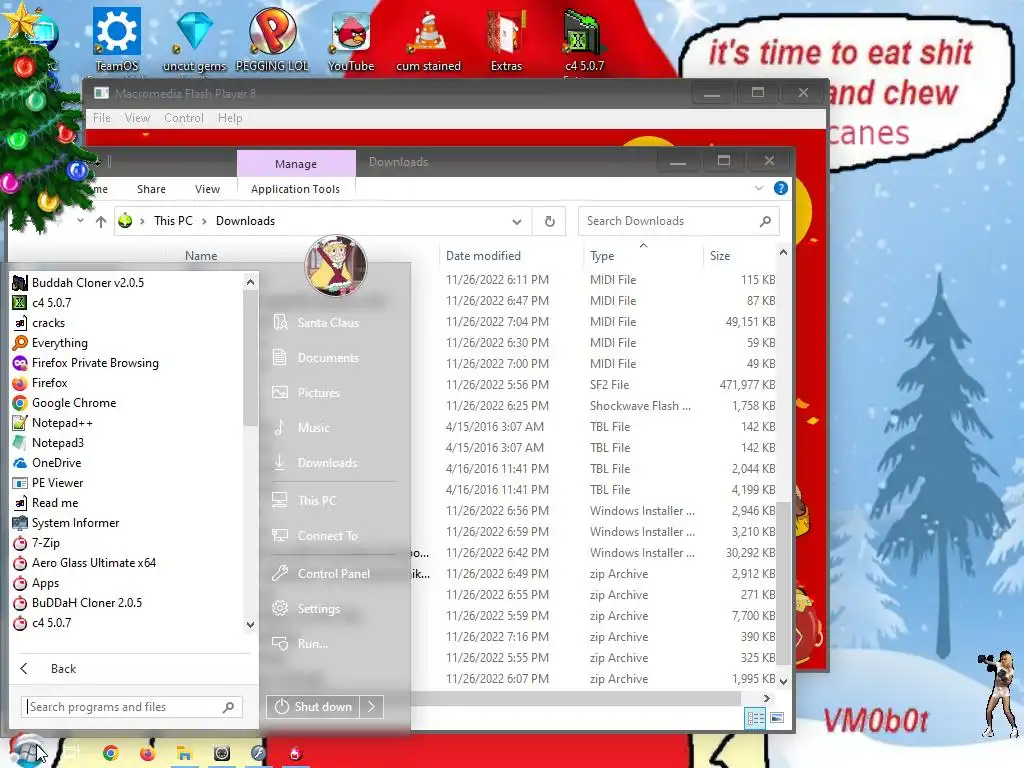Open the Extras desktop icon
Viewport: 1024px width, 768px height.
pyautogui.click(x=506, y=39)
